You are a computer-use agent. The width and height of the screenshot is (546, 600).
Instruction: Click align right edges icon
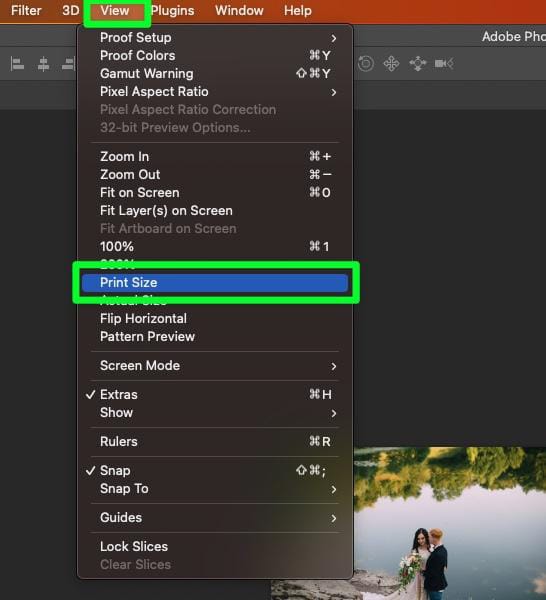pos(69,64)
